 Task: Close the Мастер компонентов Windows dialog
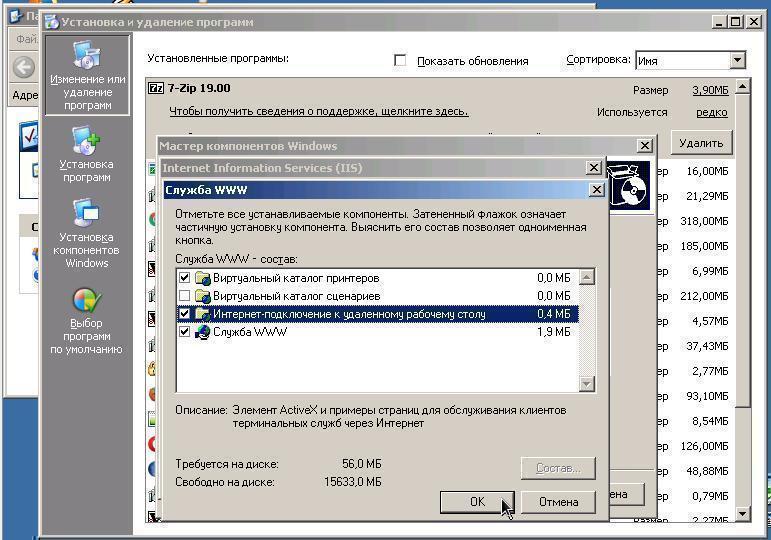[x=645, y=146]
